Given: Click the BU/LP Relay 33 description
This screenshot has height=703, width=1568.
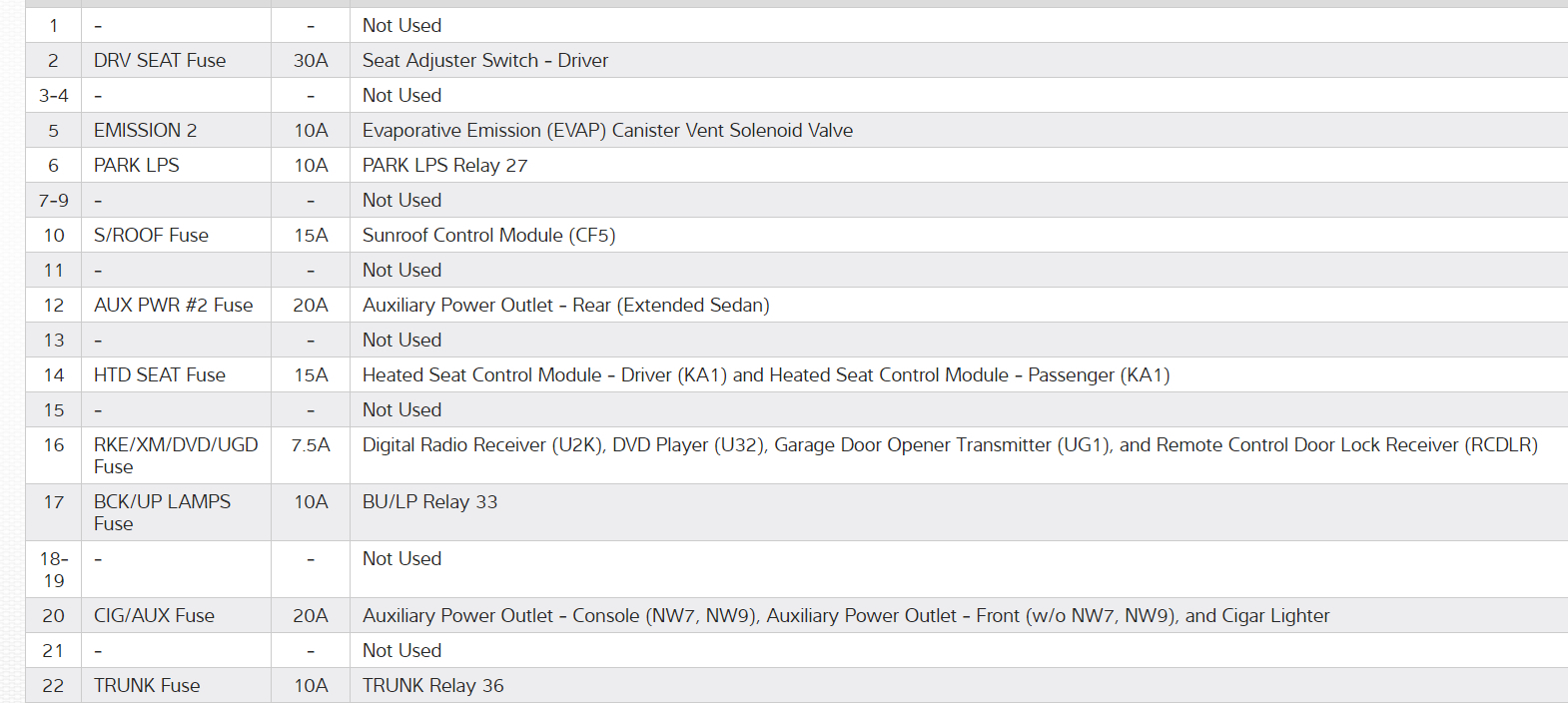Looking at the screenshot, I should pos(429,501).
